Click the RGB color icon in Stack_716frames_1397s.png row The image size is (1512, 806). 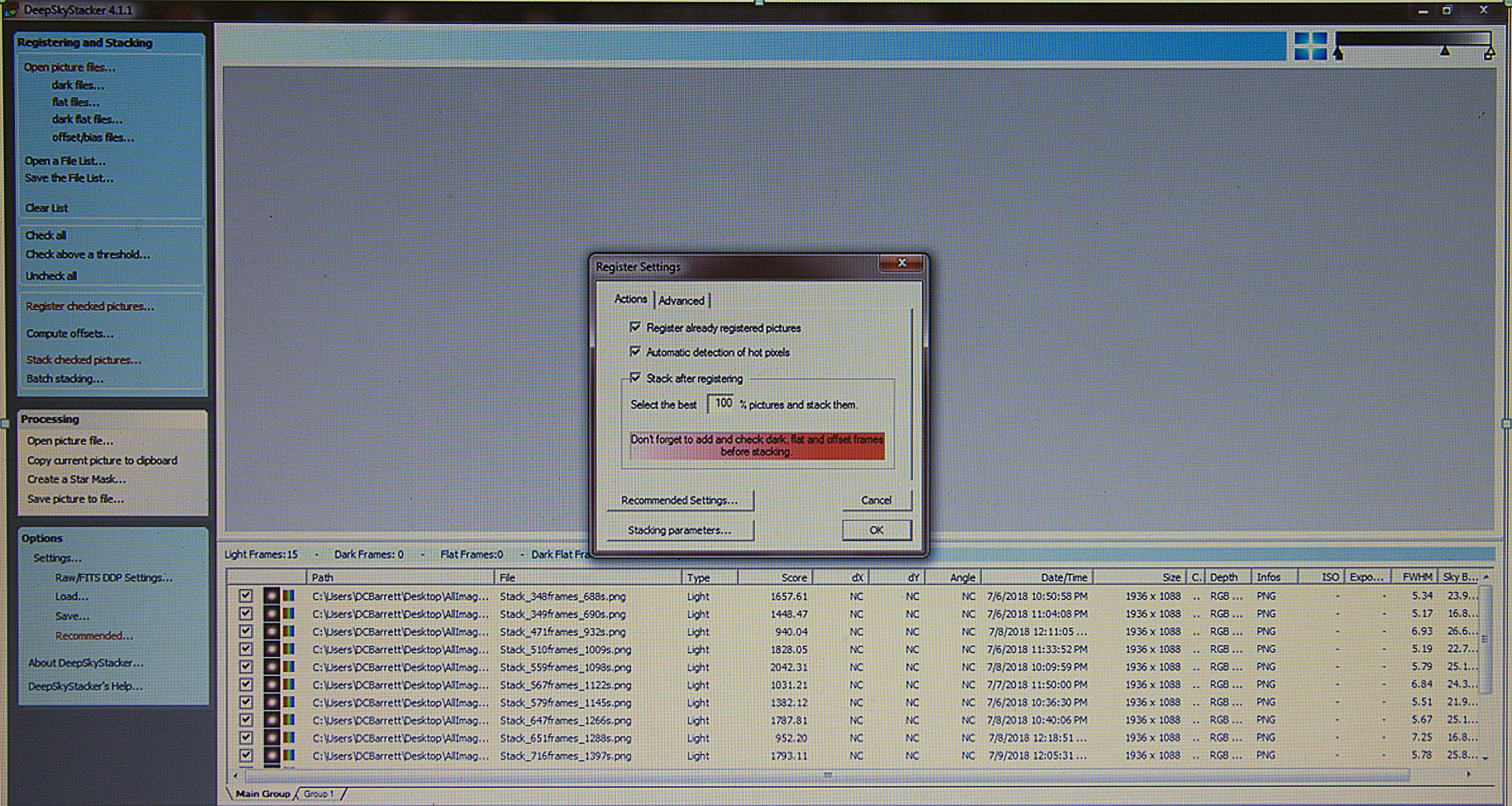point(289,755)
